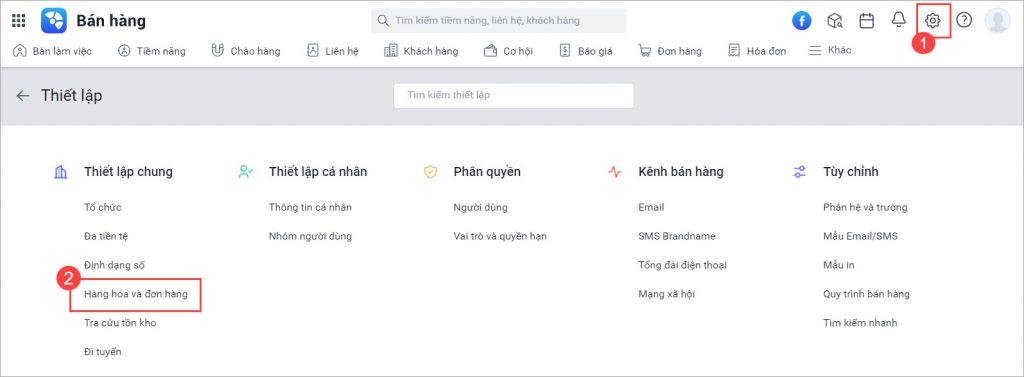Open Vai trò và quyền hạn link
The height and width of the screenshot is (377, 1024).
[500, 236]
